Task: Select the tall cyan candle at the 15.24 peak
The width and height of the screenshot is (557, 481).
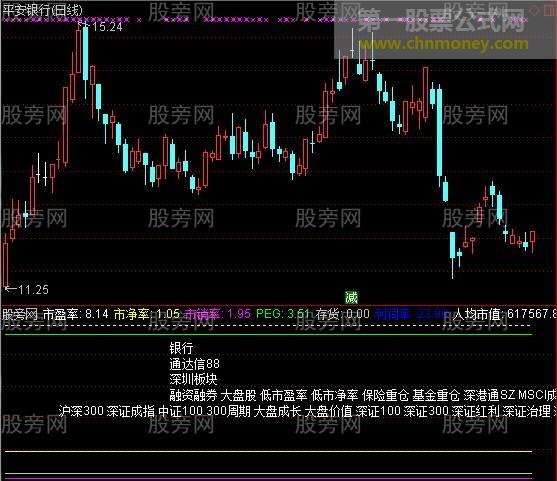Action: click(x=86, y=53)
